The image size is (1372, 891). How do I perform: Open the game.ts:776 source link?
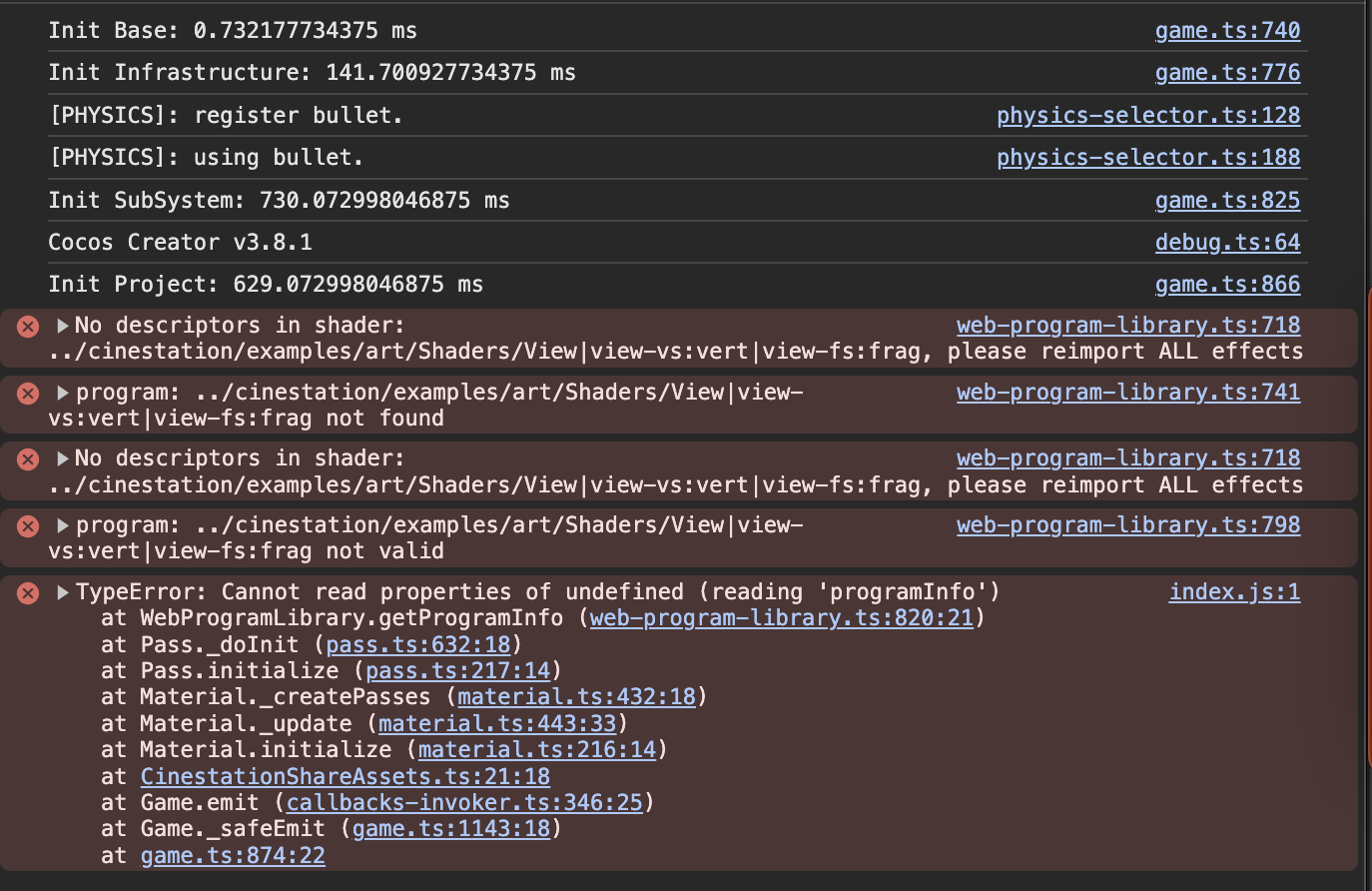1227,73
